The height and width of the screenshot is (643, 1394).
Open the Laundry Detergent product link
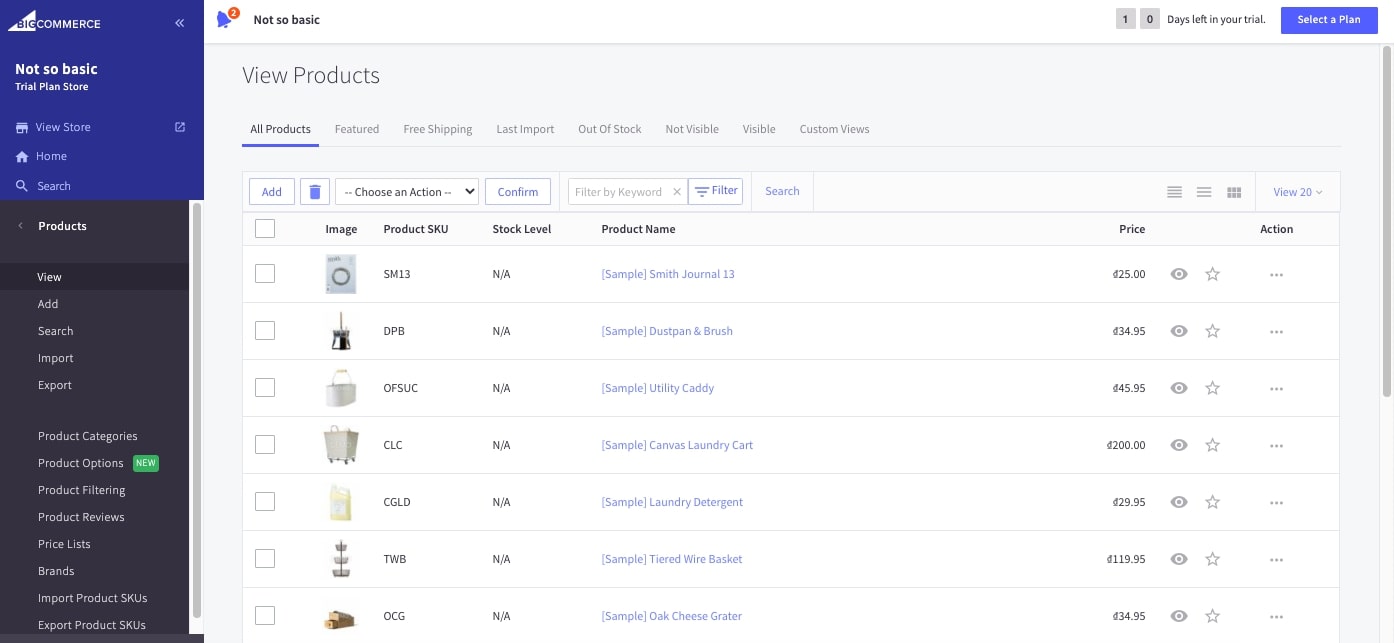671,502
